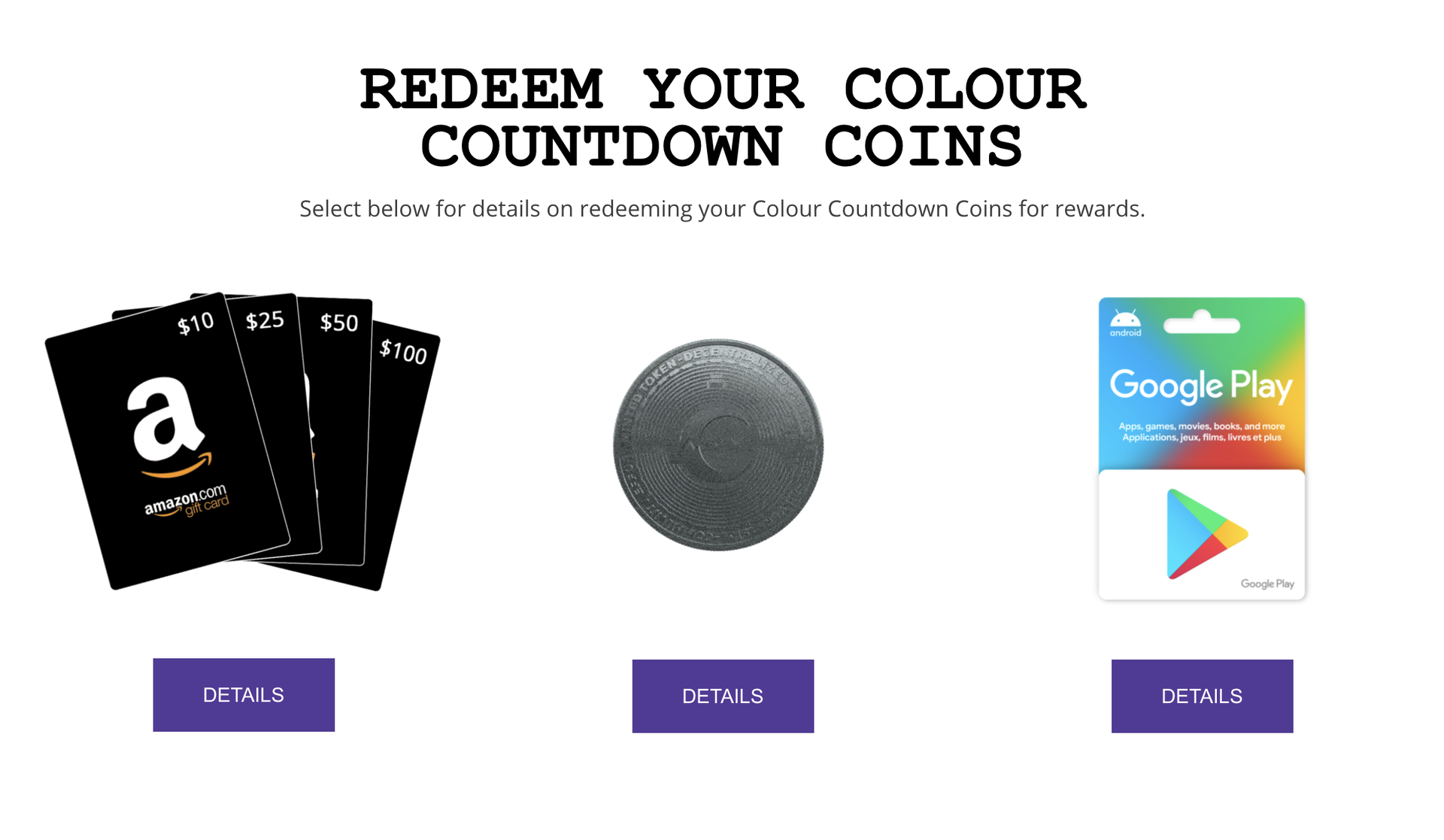Click the DETAILS button under Google Play card
Image resolution: width=1444 pixels, height=840 pixels.
(1202, 696)
